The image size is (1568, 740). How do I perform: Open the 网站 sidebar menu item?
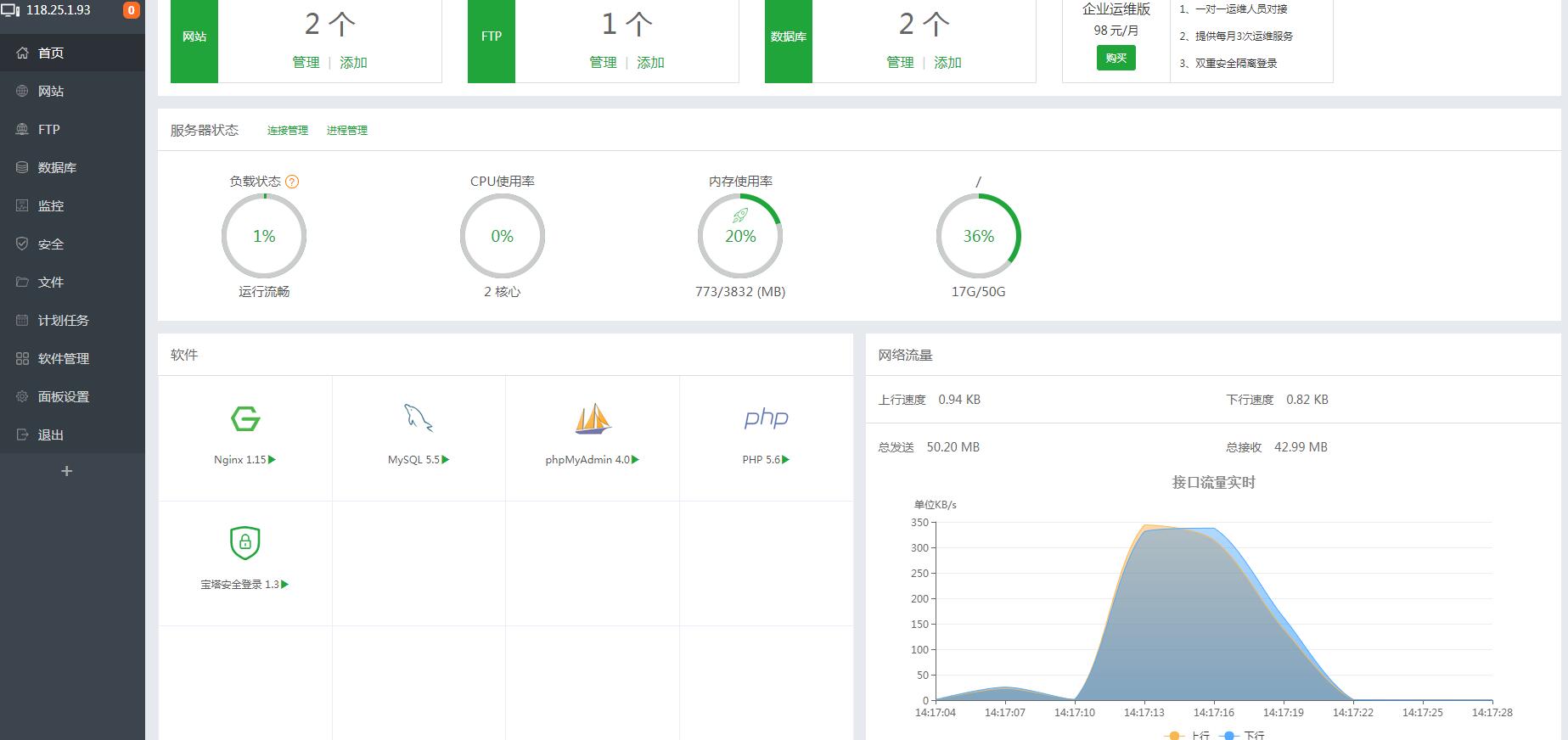point(72,91)
